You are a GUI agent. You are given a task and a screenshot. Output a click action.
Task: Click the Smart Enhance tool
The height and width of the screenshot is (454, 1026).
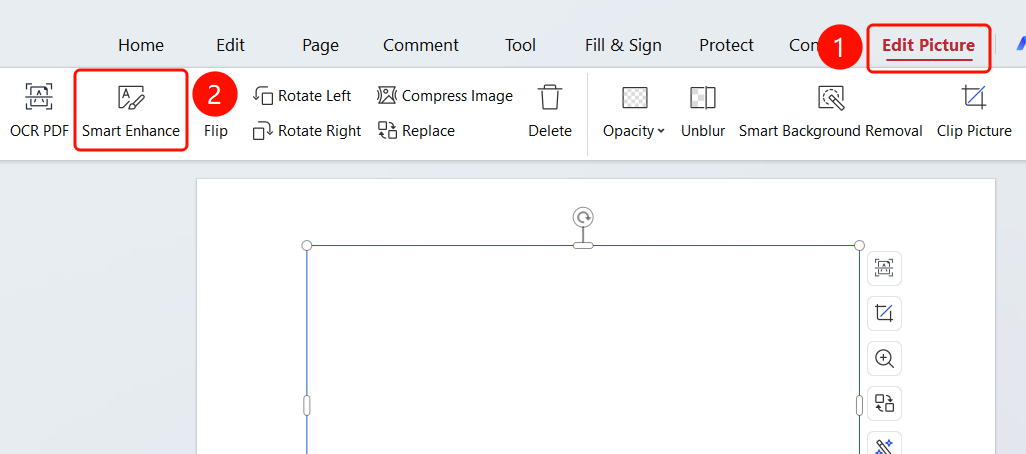click(131, 111)
